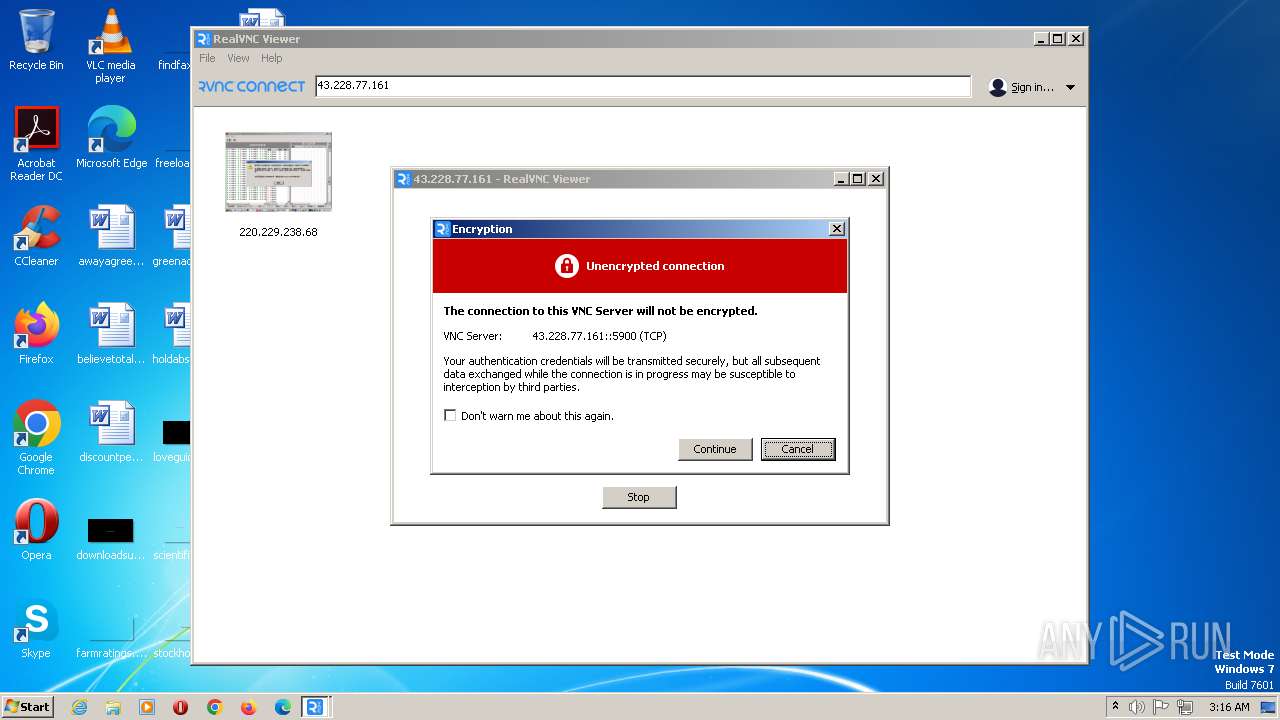Open awayagree Word document icon

tap(111, 236)
